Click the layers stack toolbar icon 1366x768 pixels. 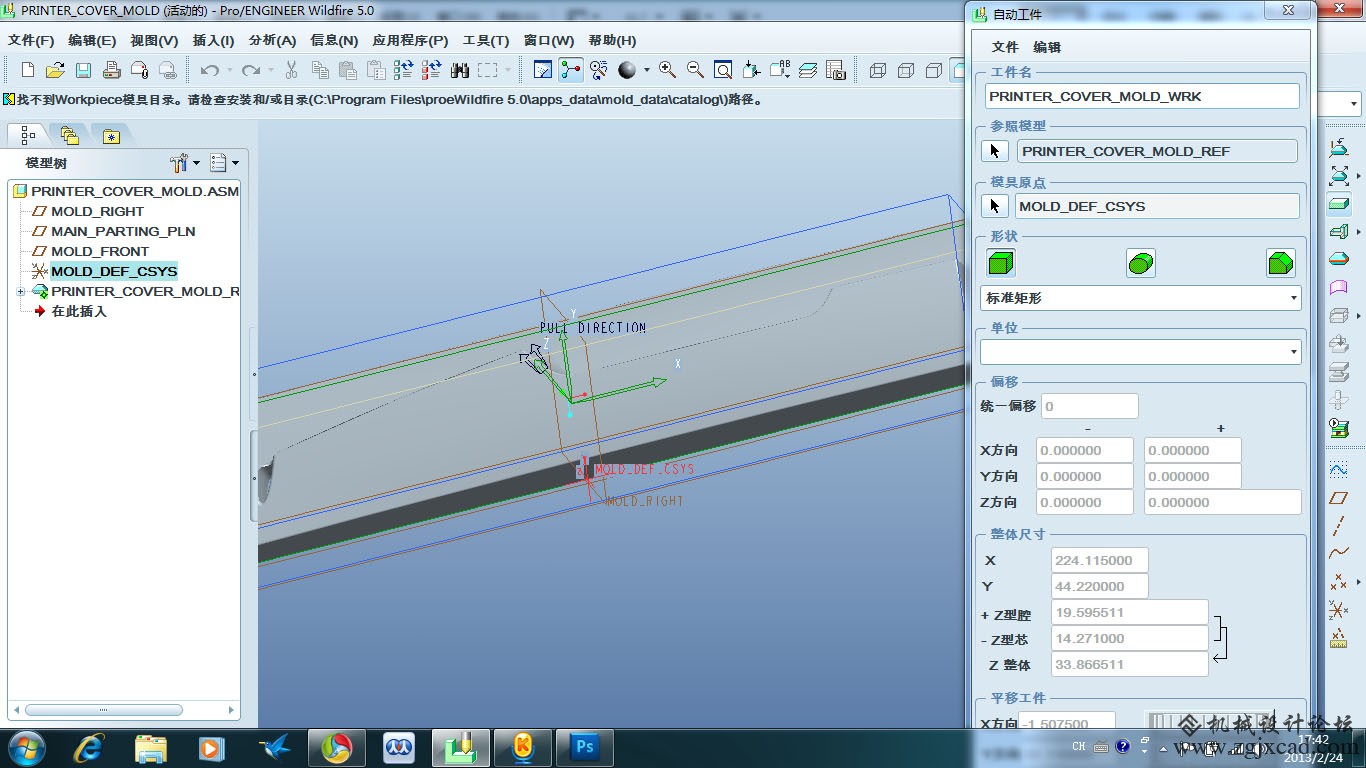tap(808, 70)
